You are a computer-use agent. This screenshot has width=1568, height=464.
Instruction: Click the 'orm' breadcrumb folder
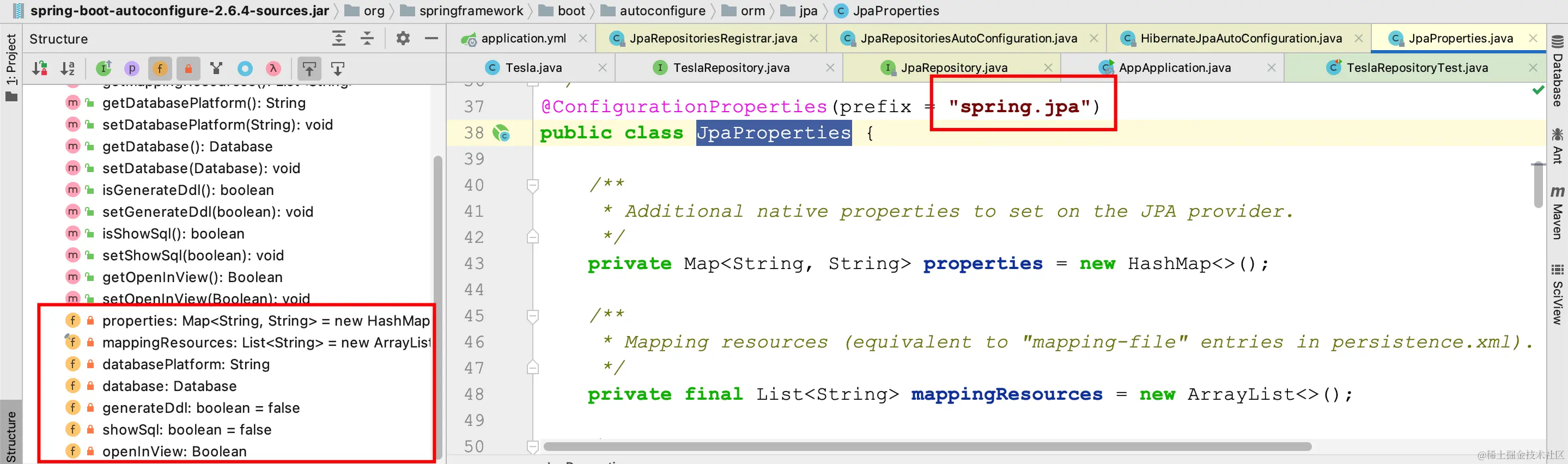(744, 10)
